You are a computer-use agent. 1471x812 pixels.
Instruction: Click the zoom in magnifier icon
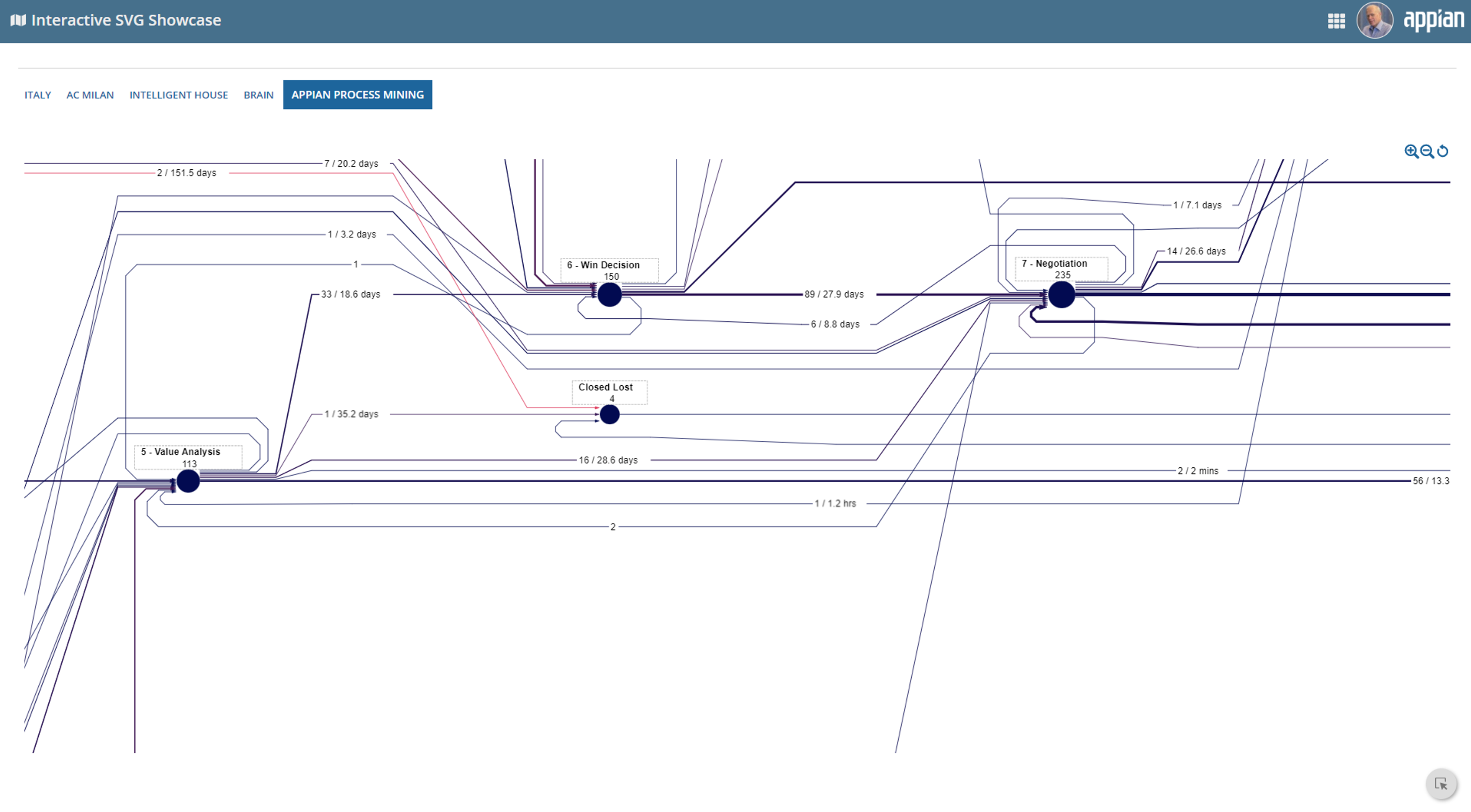coord(1411,151)
